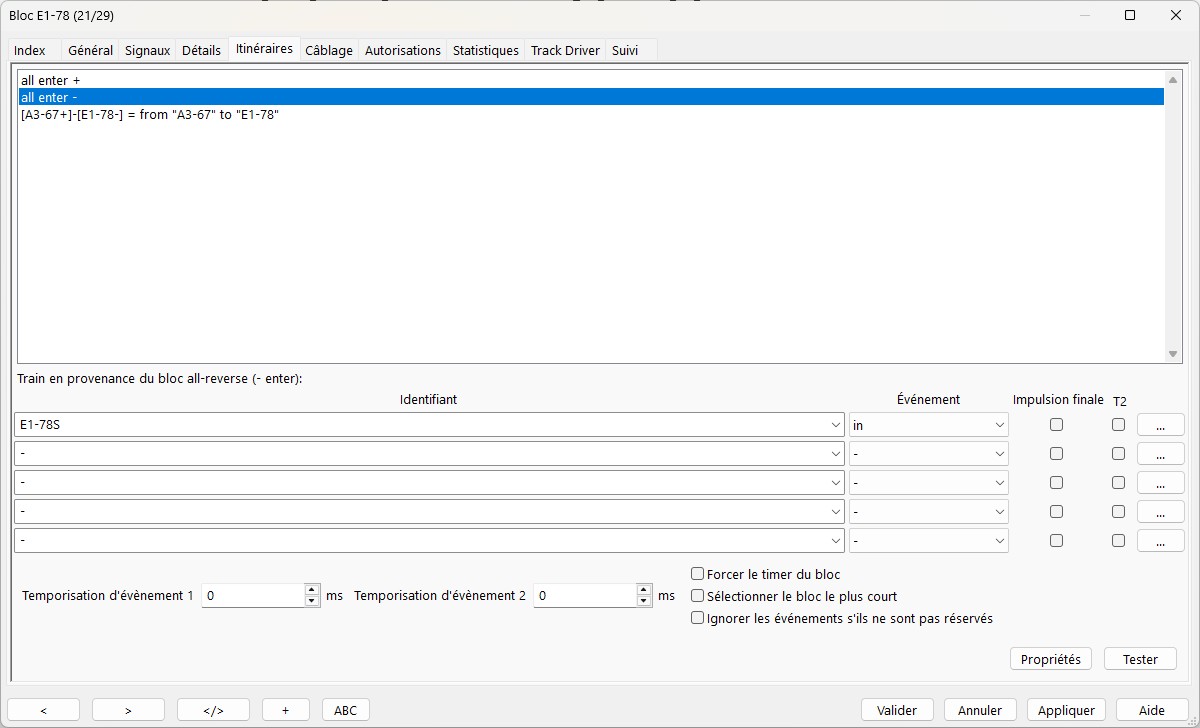Open the fourth row Identifiant dropdown
This screenshot has height=728, width=1200.
[x=836, y=512]
